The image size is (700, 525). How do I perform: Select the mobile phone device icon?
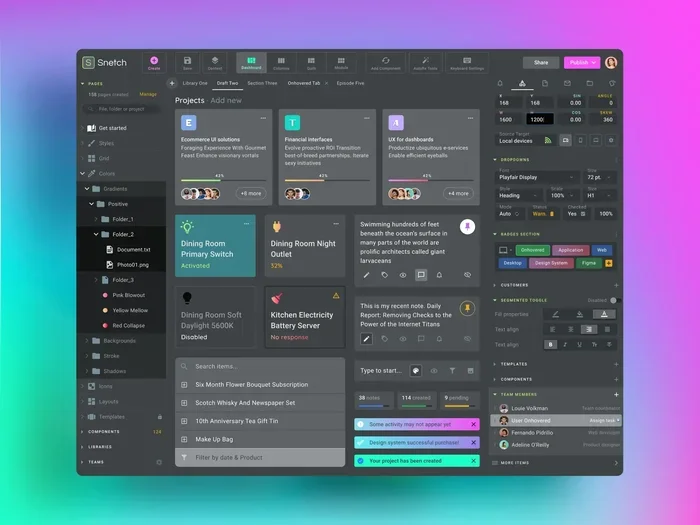(x=580, y=140)
